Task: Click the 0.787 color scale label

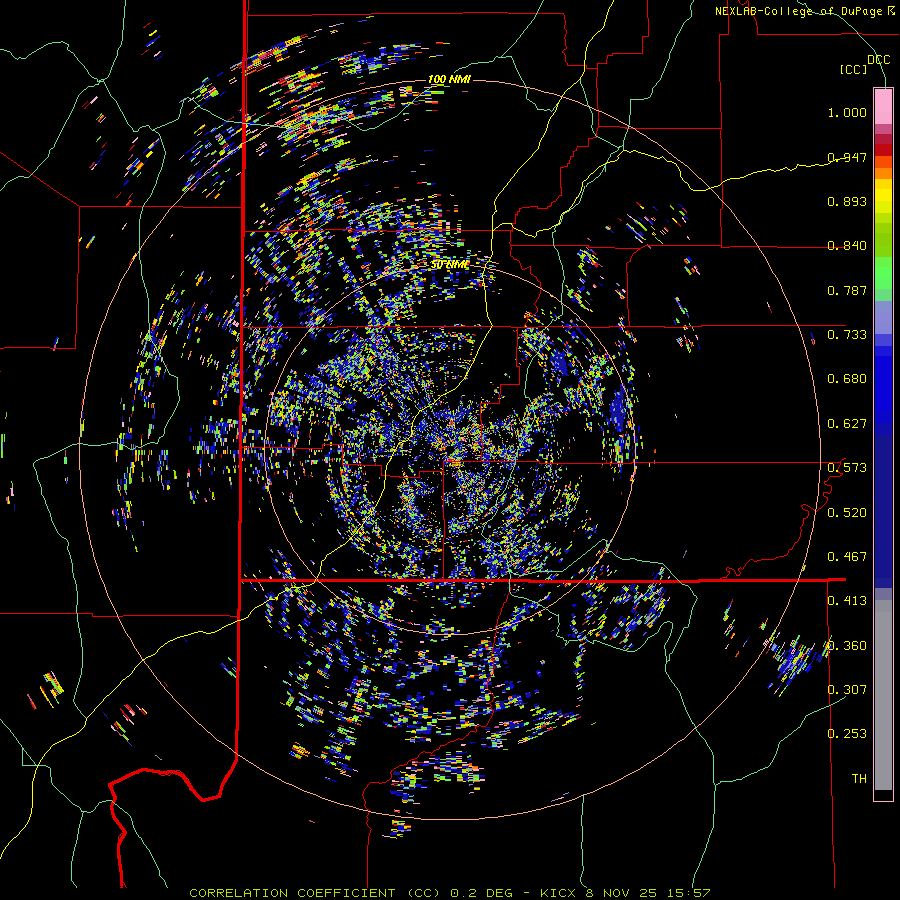Action: [847, 290]
